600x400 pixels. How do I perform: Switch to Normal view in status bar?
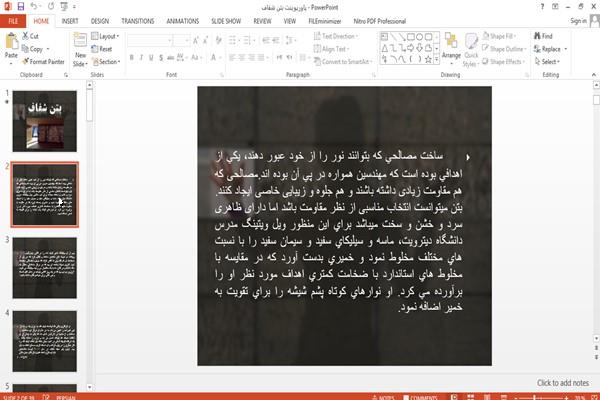click(x=454, y=397)
